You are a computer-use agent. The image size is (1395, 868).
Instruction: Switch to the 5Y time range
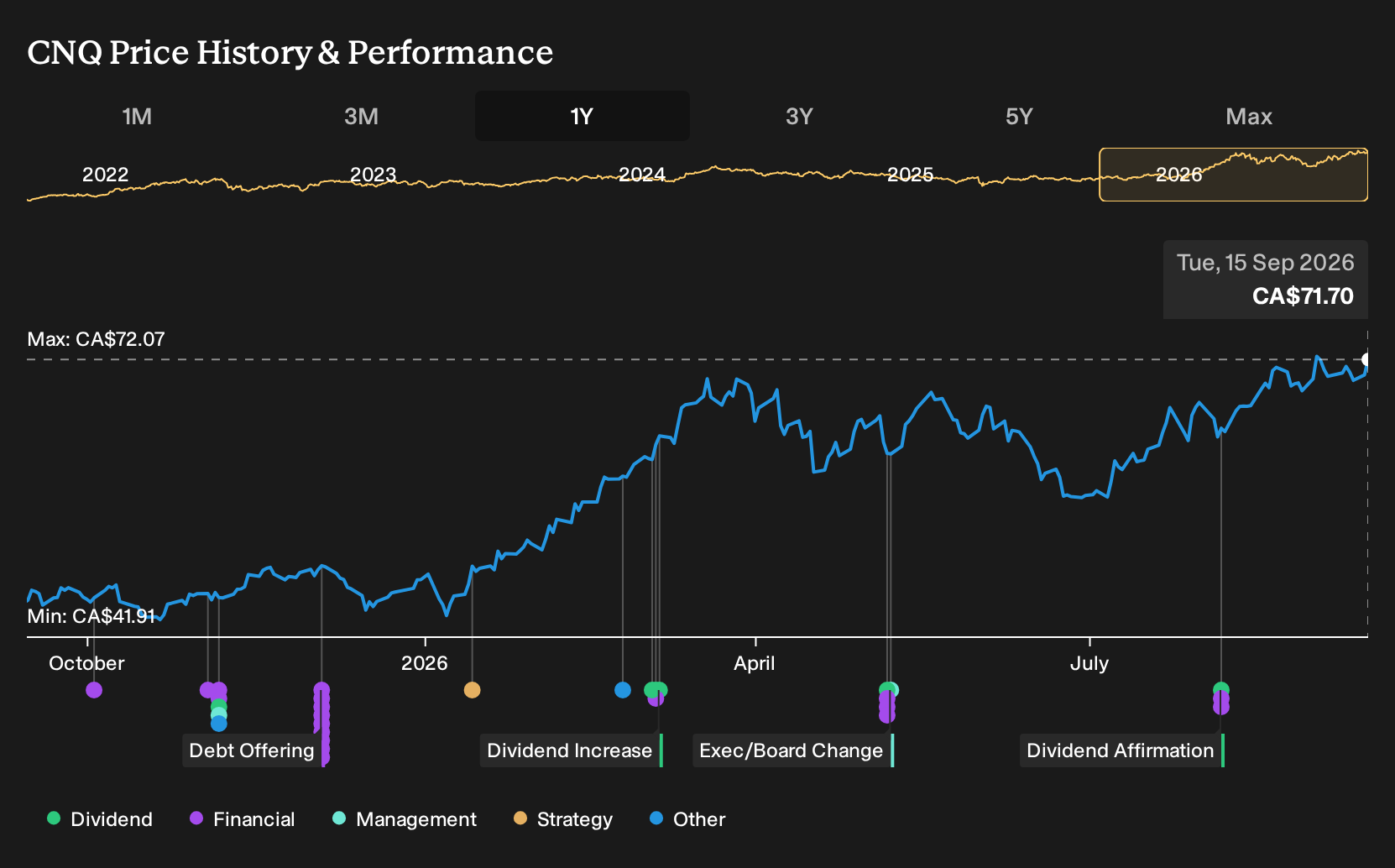(x=1019, y=116)
